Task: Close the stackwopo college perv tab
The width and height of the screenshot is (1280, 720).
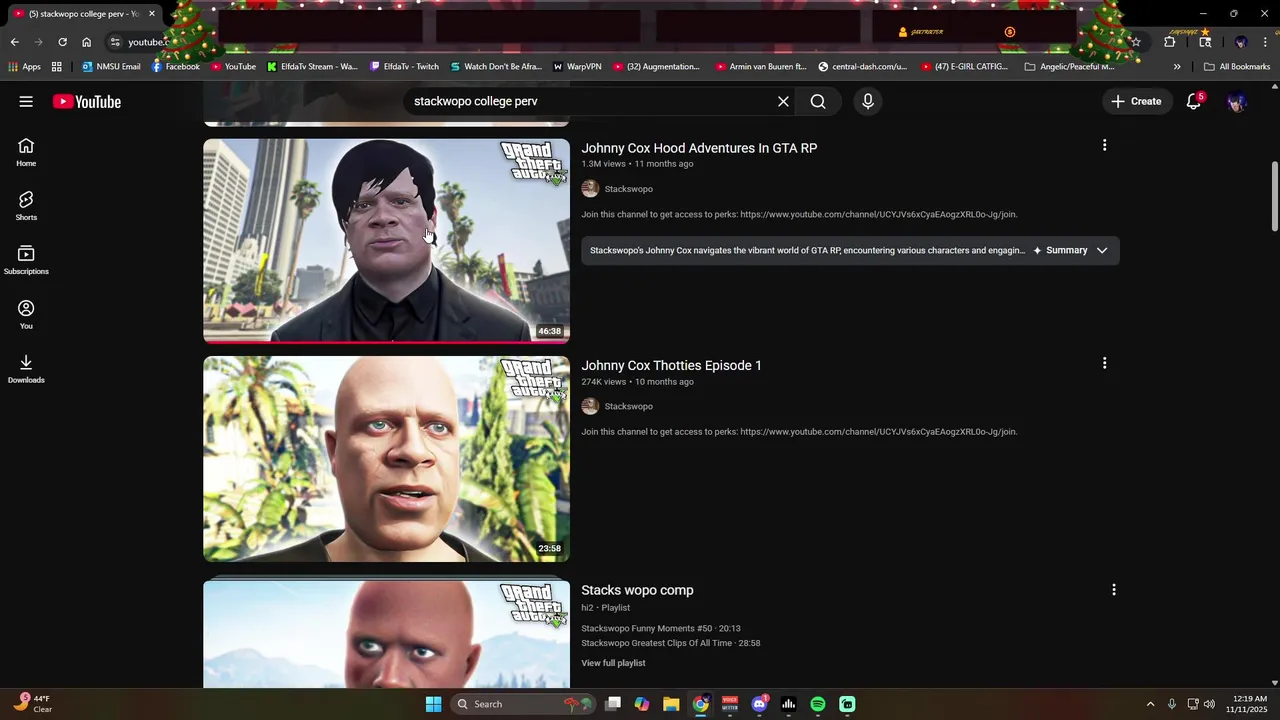Action: point(152,14)
